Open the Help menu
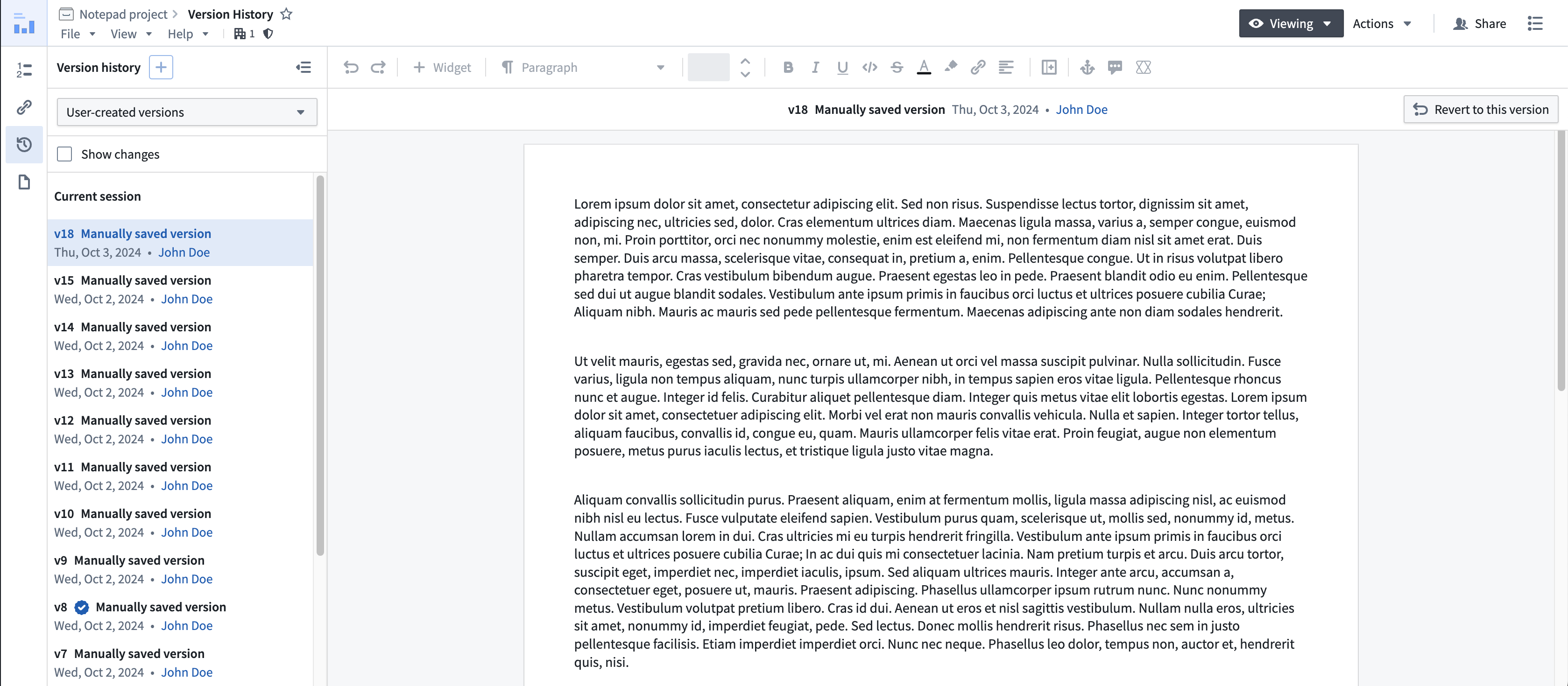1568x686 pixels. point(186,33)
